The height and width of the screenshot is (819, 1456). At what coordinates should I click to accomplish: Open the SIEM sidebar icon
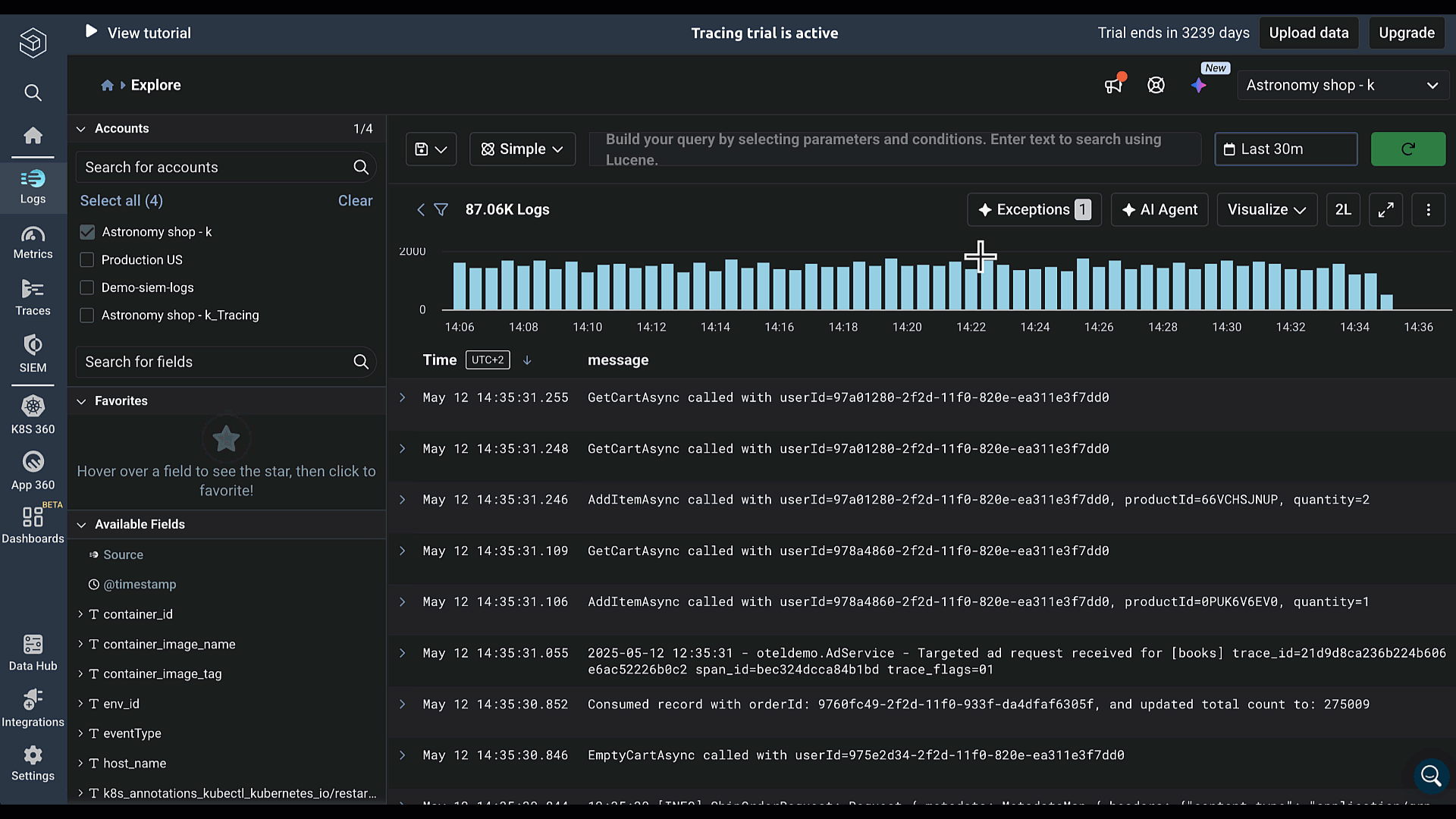click(x=33, y=353)
